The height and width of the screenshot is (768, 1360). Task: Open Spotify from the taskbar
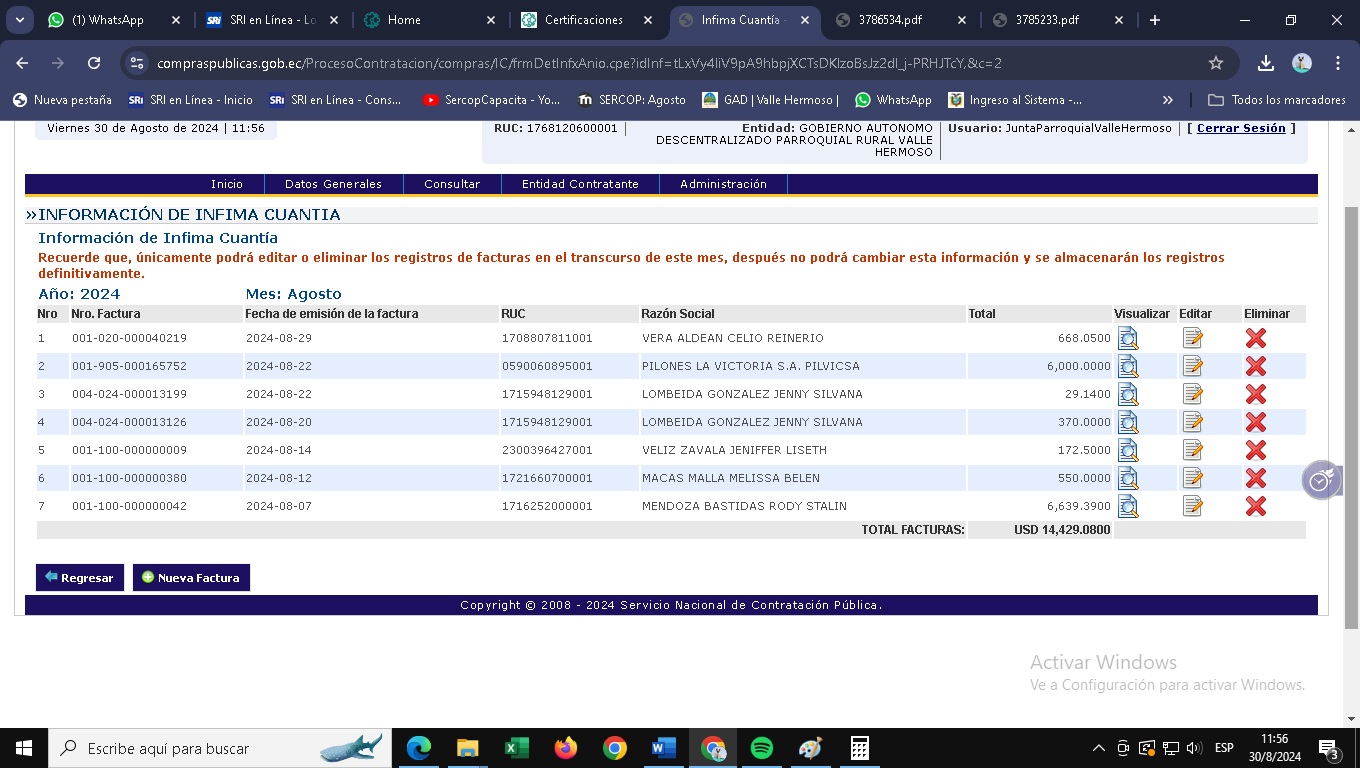761,748
